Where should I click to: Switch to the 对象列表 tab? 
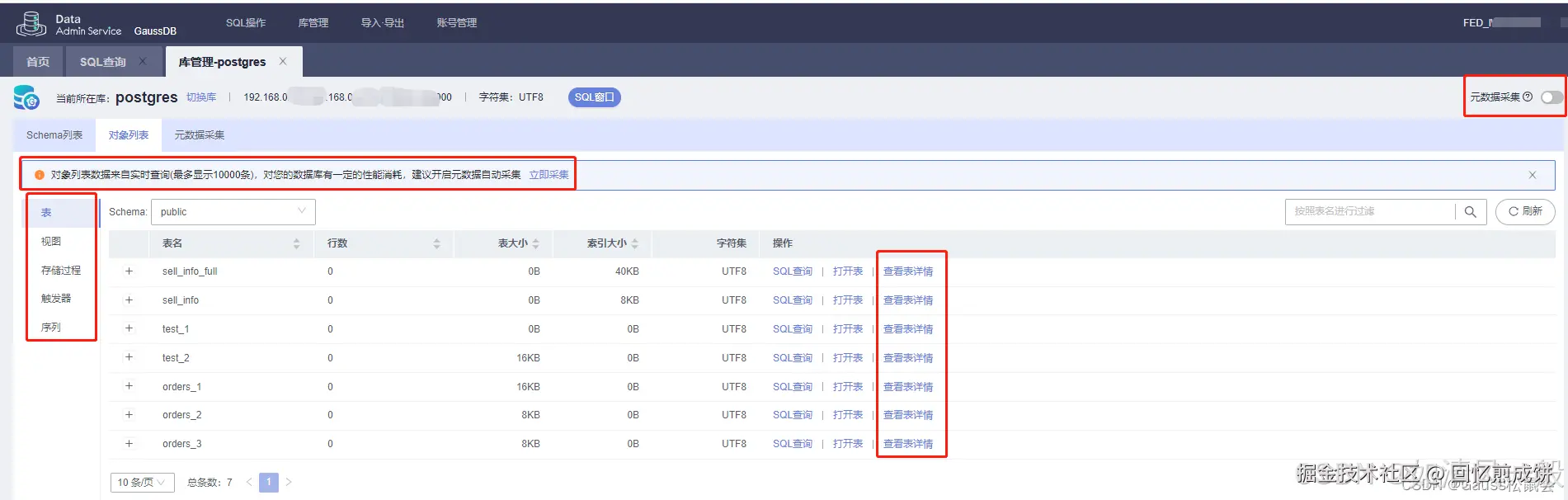[129, 135]
